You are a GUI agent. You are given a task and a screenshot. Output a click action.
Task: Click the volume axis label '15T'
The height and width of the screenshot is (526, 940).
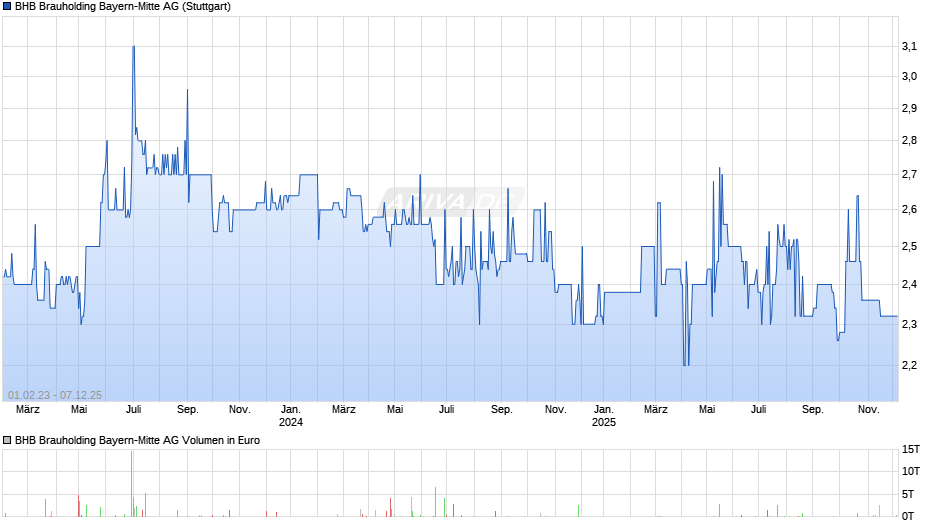pos(911,449)
